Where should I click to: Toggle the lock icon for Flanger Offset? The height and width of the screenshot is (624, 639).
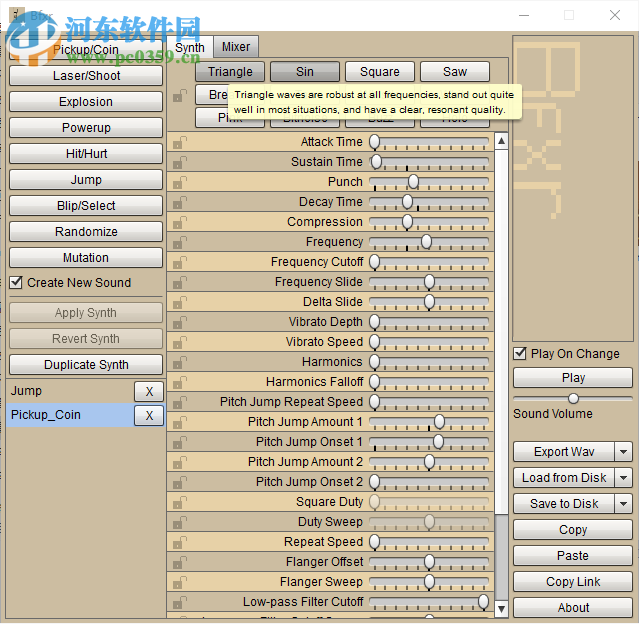(179, 562)
